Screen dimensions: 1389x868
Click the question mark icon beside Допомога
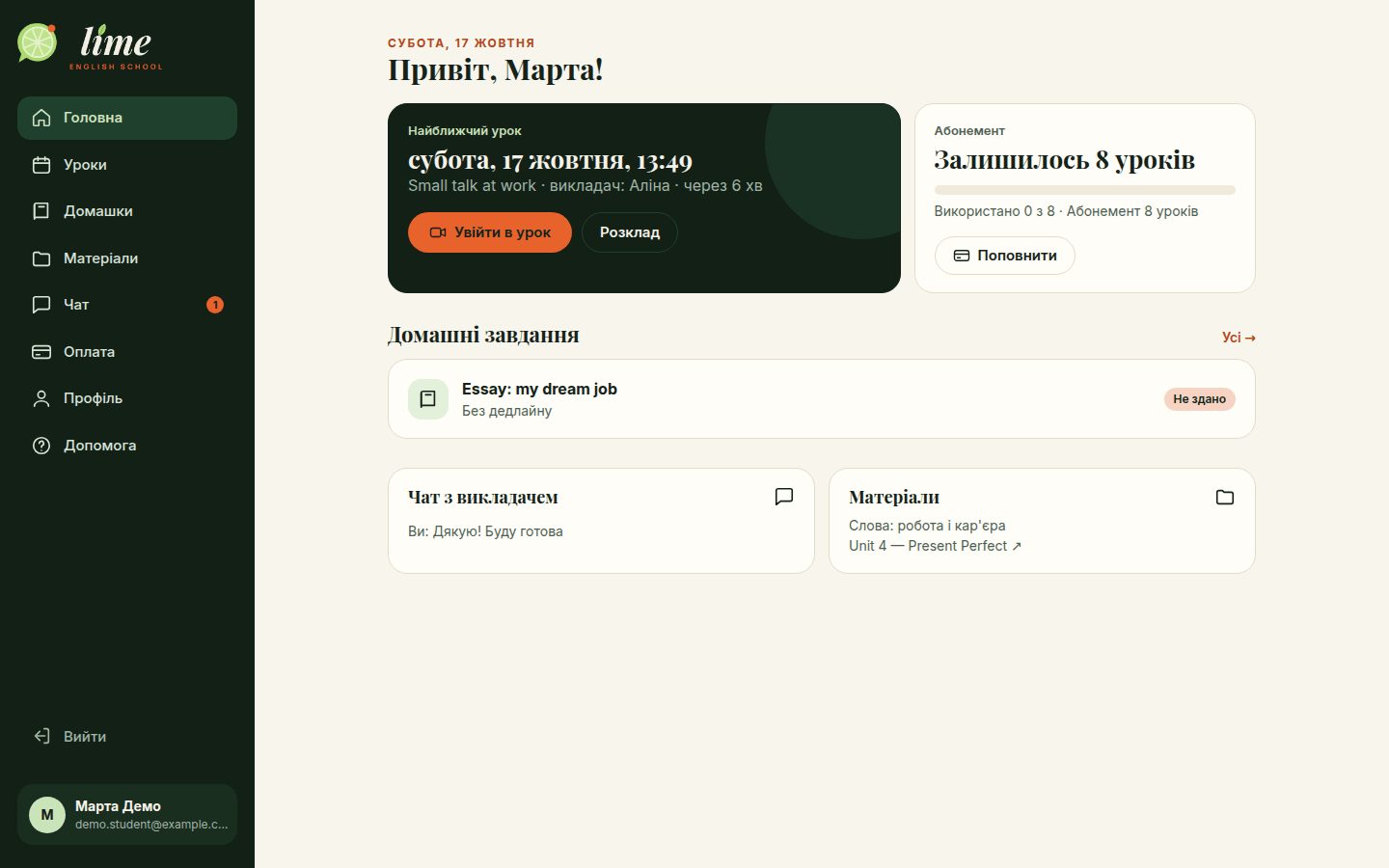click(41, 446)
